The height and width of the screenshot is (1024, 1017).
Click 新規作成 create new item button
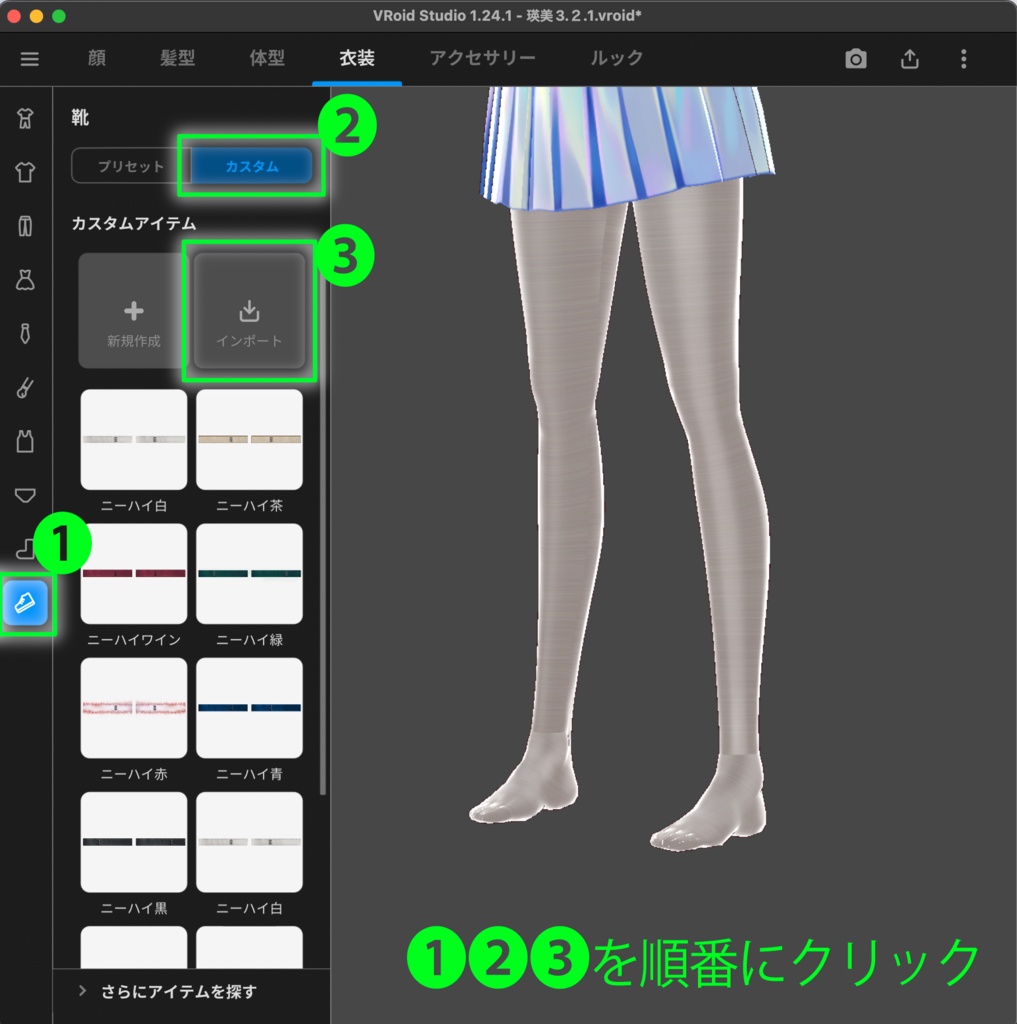click(133, 311)
